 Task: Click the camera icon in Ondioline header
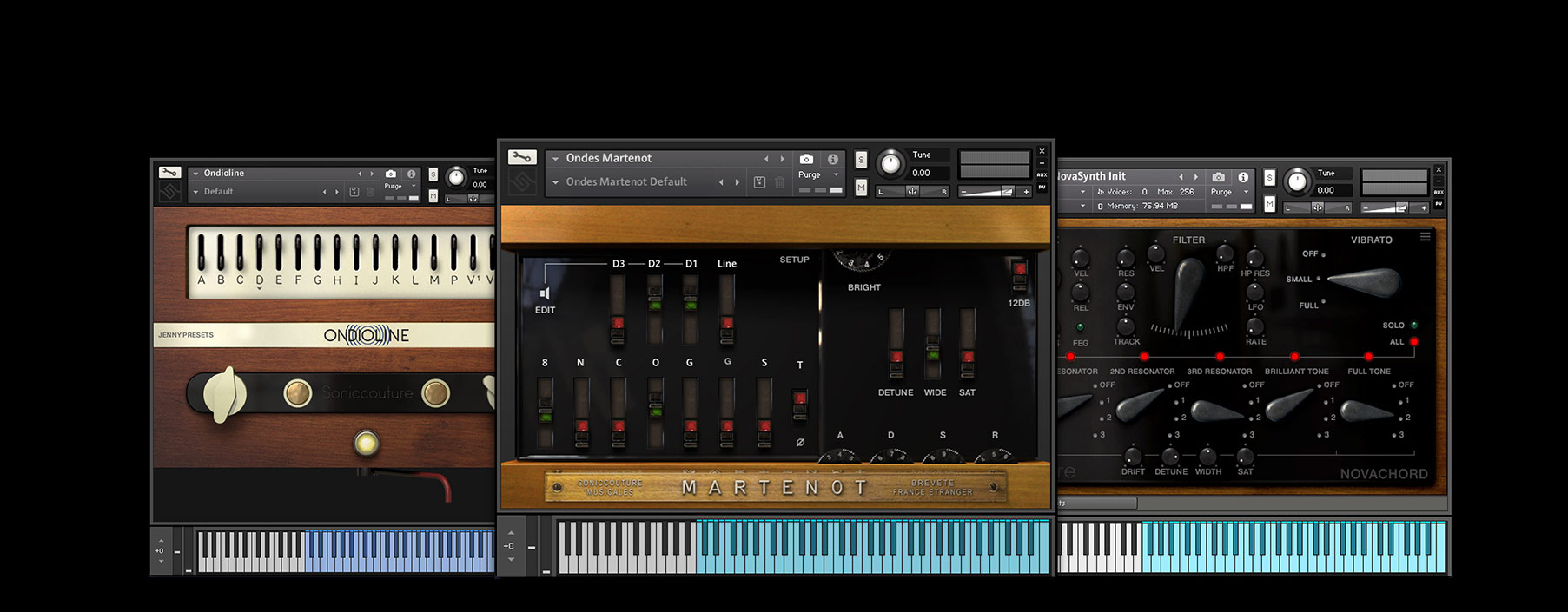[391, 174]
